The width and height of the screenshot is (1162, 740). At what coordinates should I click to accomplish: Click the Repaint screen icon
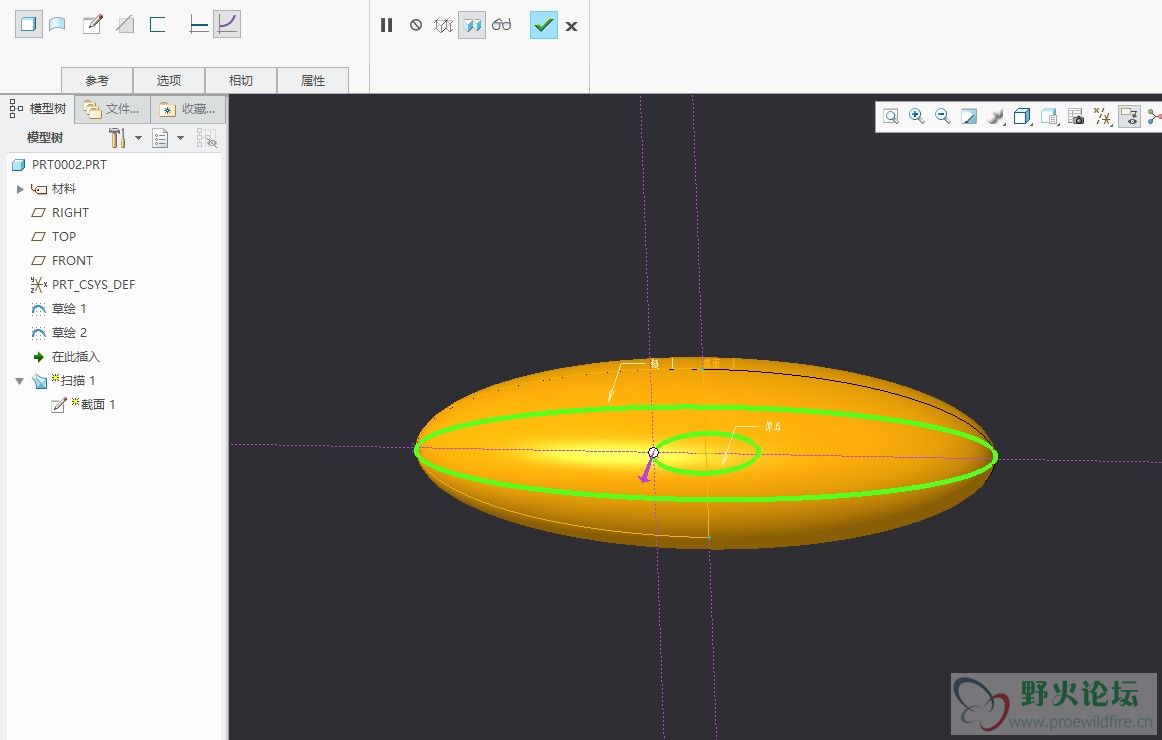click(969, 116)
